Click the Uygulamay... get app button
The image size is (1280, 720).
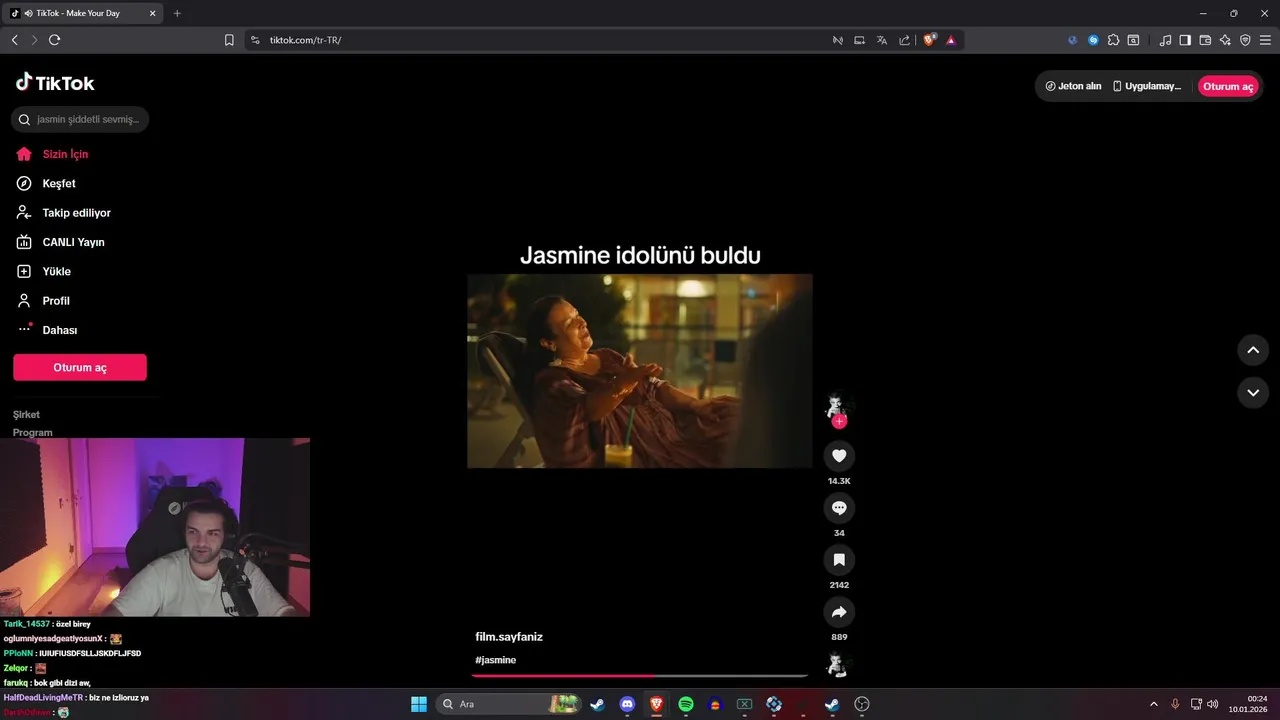(x=1147, y=86)
